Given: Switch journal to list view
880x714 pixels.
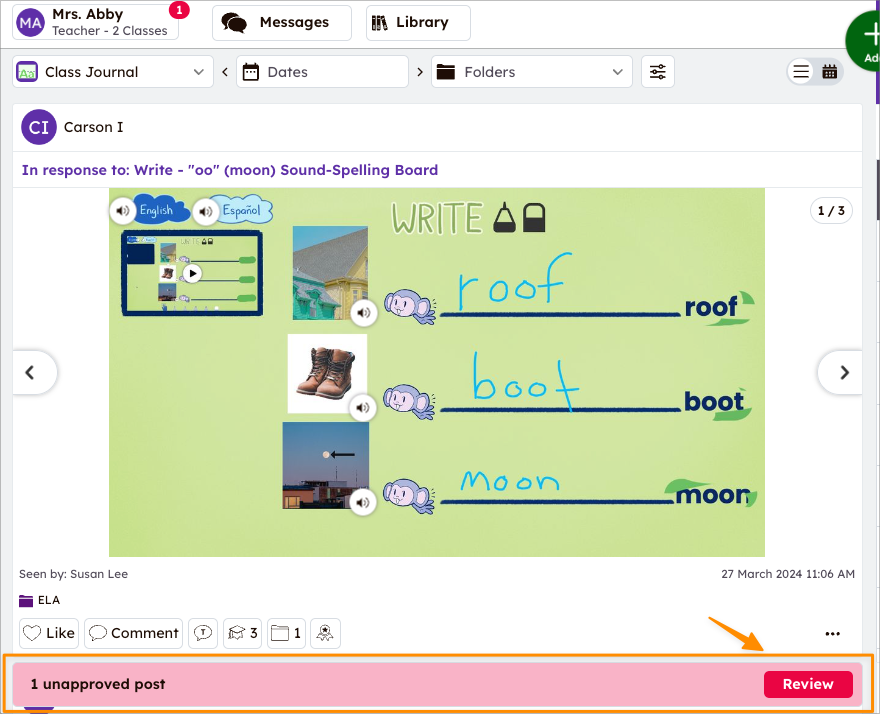Looking at the screenshot, I should click(x=801, y=71).
